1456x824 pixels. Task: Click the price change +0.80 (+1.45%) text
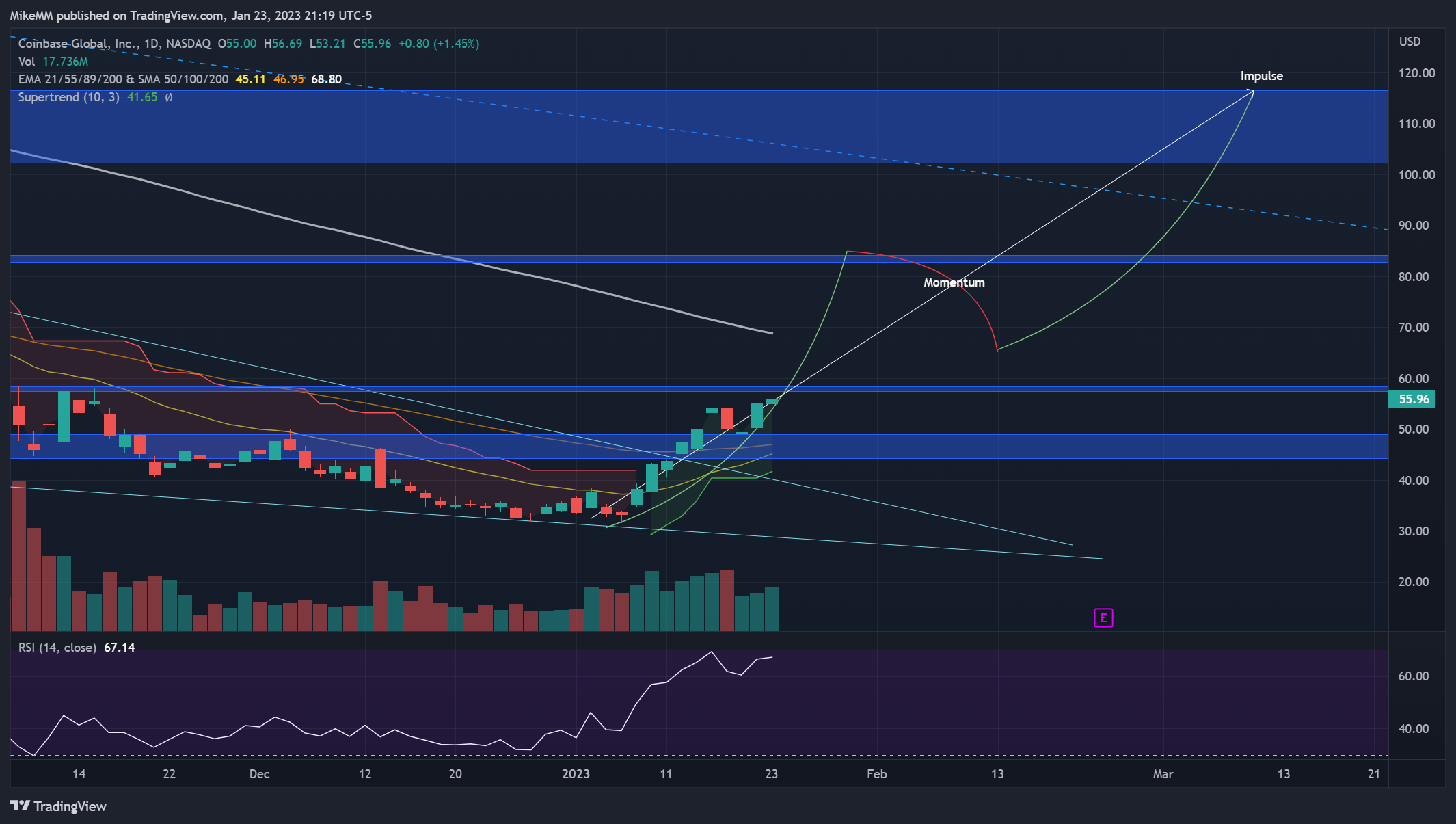pyautogui.click(x=439, y=44)
